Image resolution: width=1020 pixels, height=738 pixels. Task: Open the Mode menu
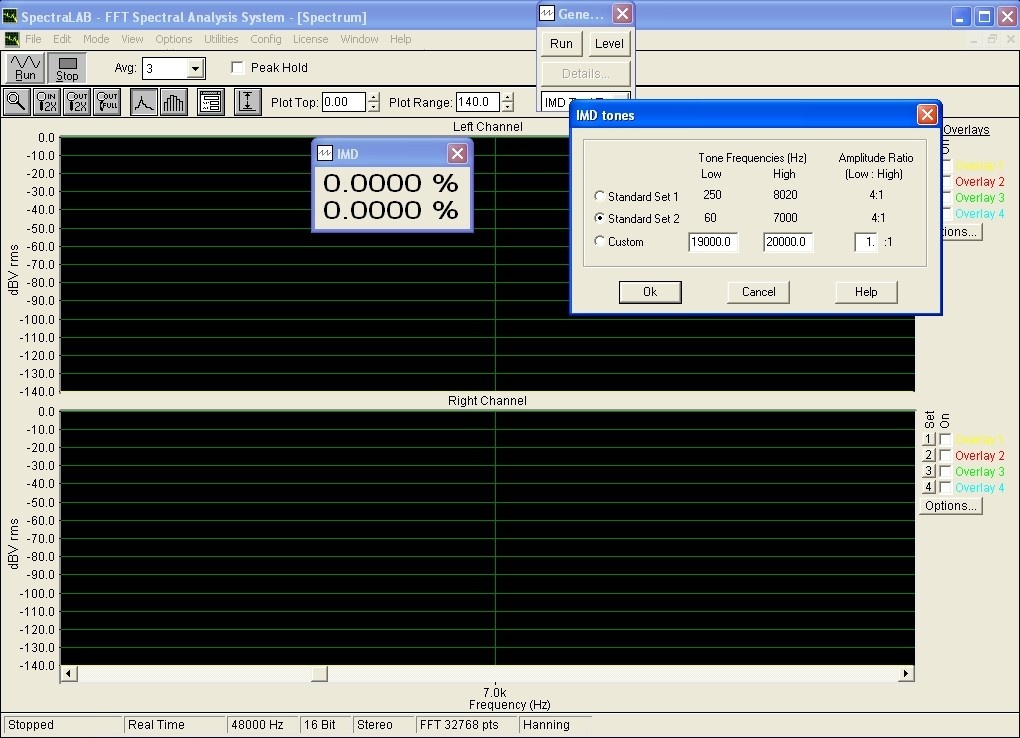point(96,39)
